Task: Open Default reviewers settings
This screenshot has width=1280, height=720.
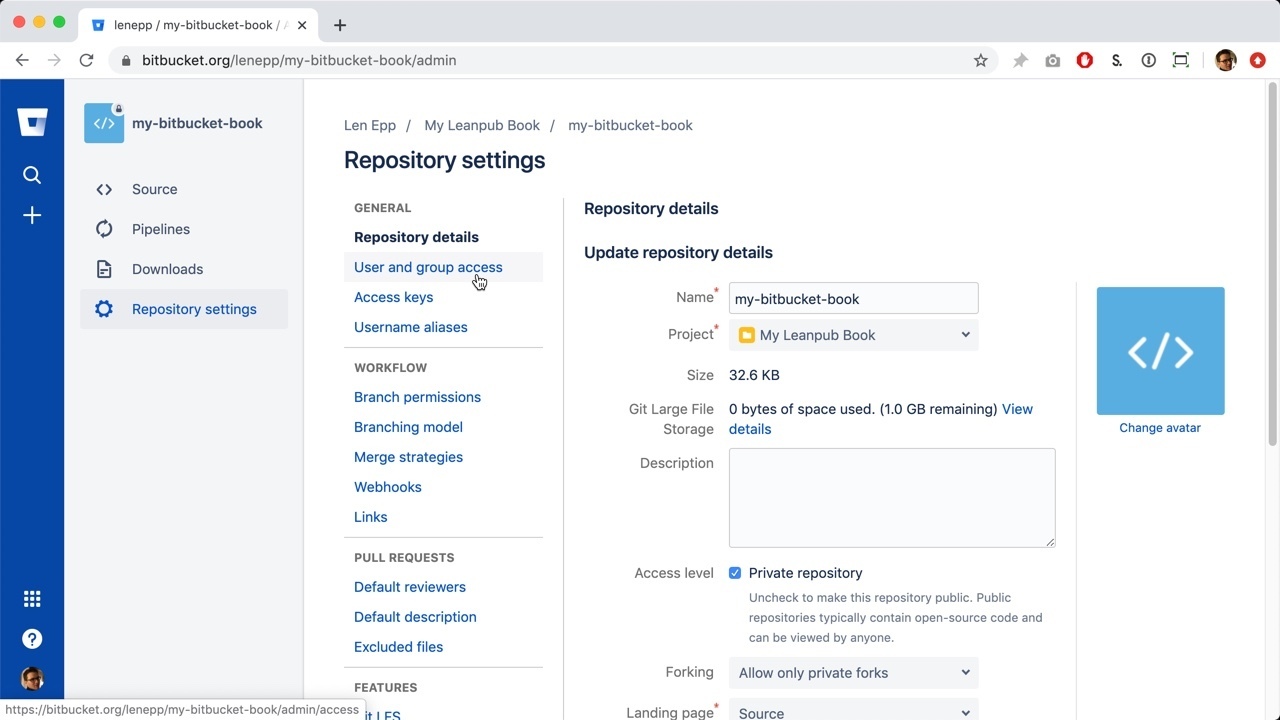Action: click(x=410, y=587)
